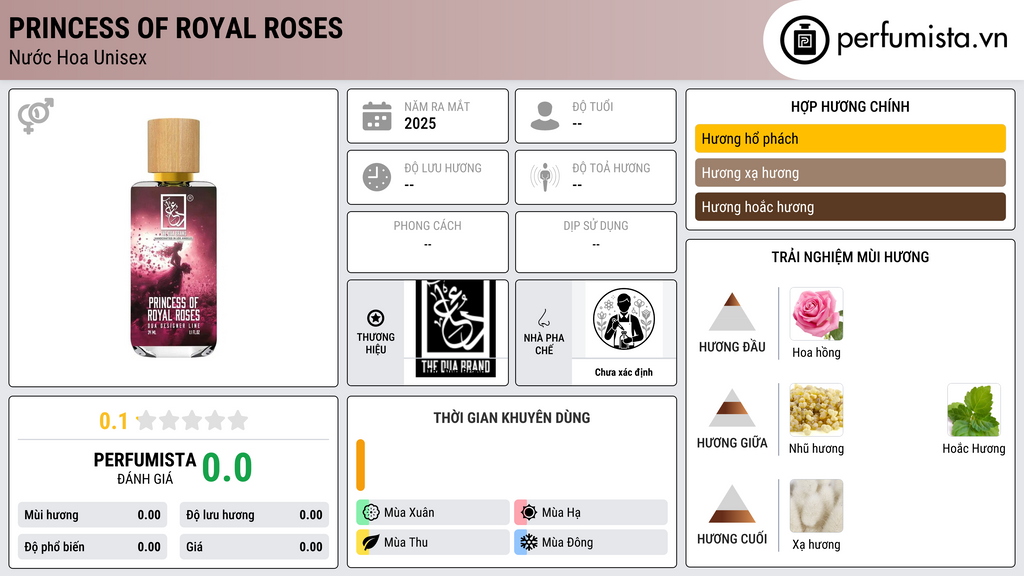1024x576 pixels.
Task: Click the Perfumista đánh giá label
Action: [x=145, y=468]
